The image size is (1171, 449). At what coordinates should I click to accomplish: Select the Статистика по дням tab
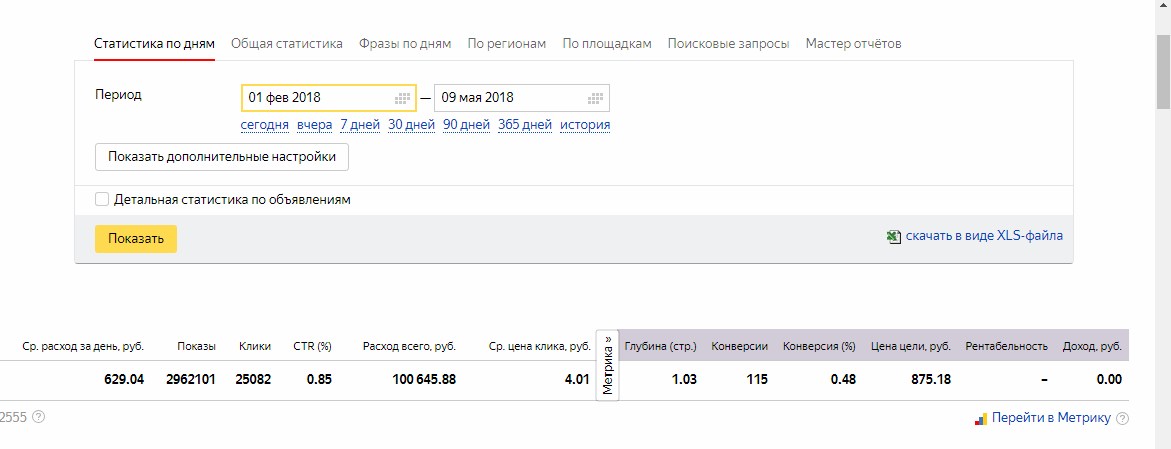(x=155, y=43)
